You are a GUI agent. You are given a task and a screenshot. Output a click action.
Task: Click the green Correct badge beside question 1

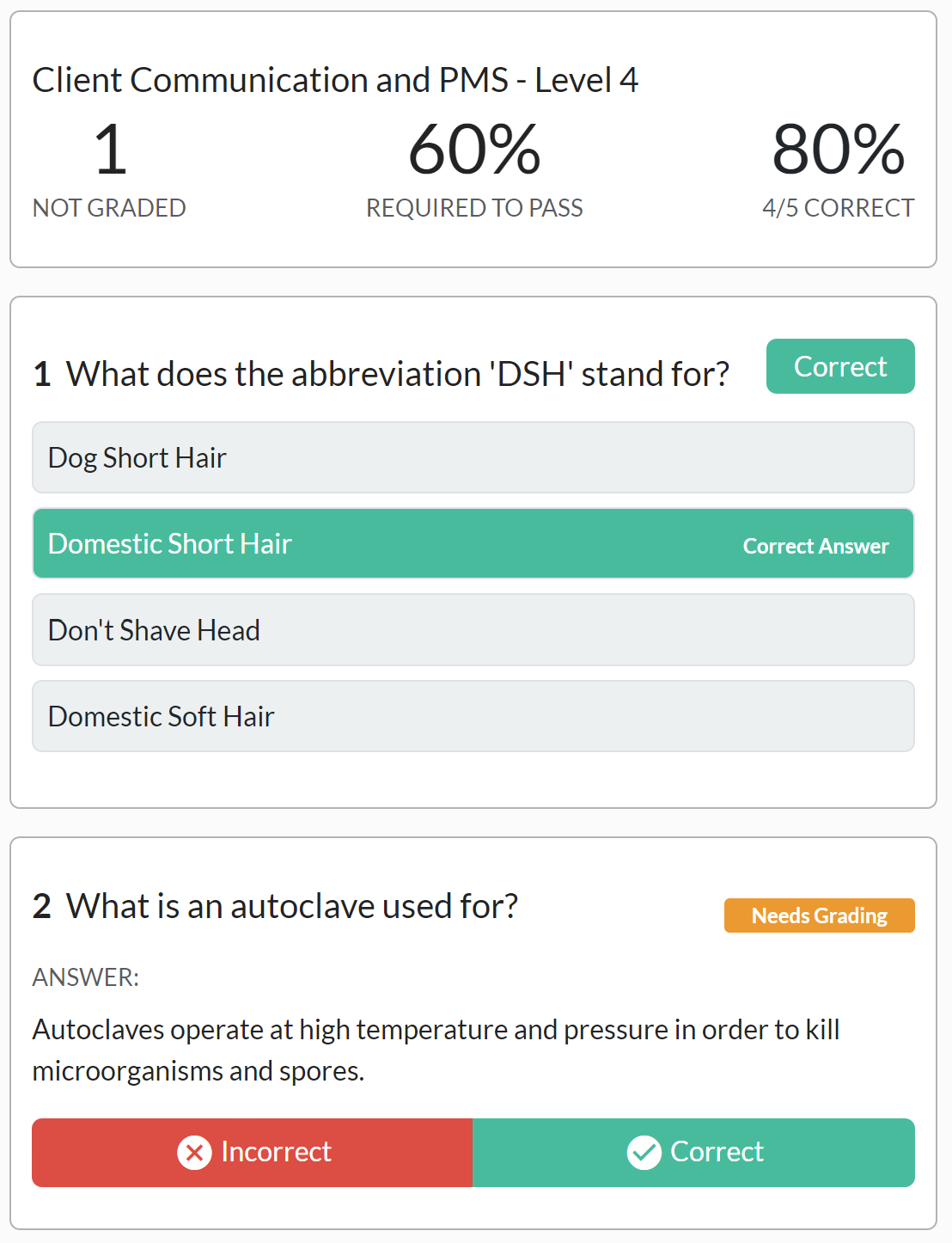pos(839,366)
